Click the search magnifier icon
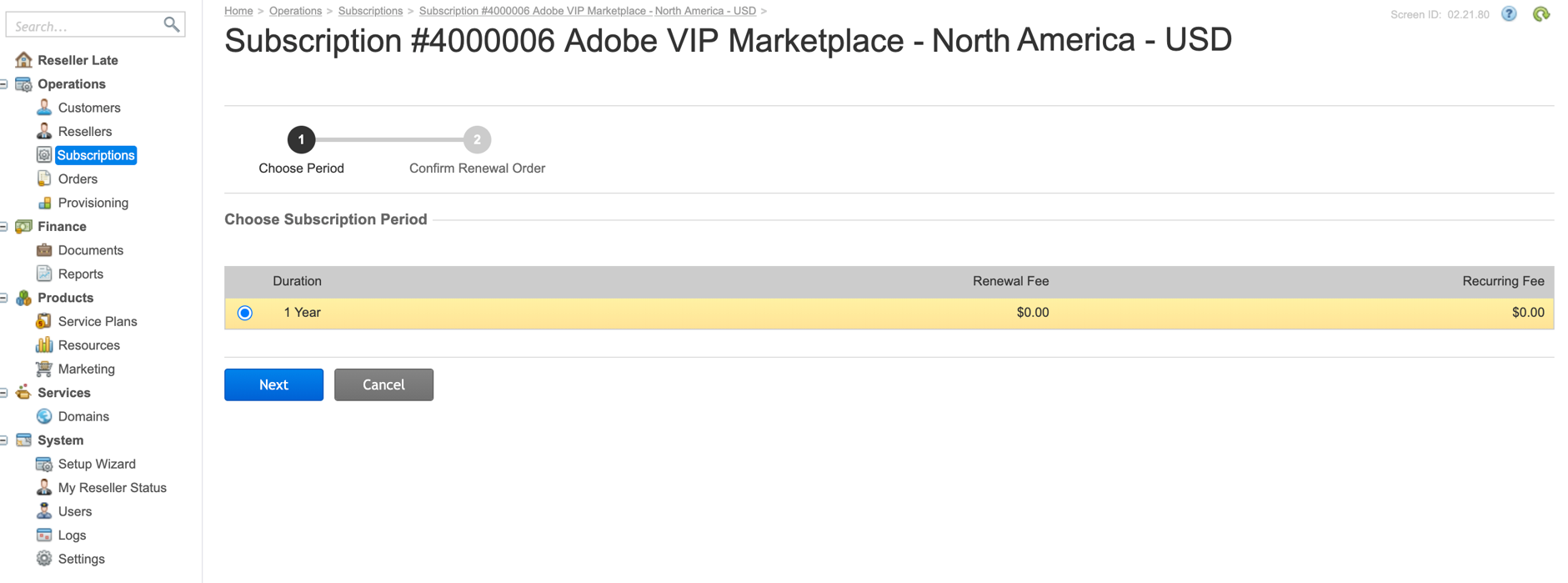1568x583 pixels. pos(171,25)
